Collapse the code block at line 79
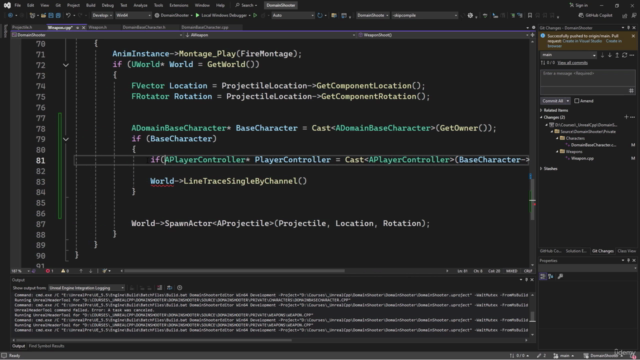The image size is (640, 360). coord(66,139)
